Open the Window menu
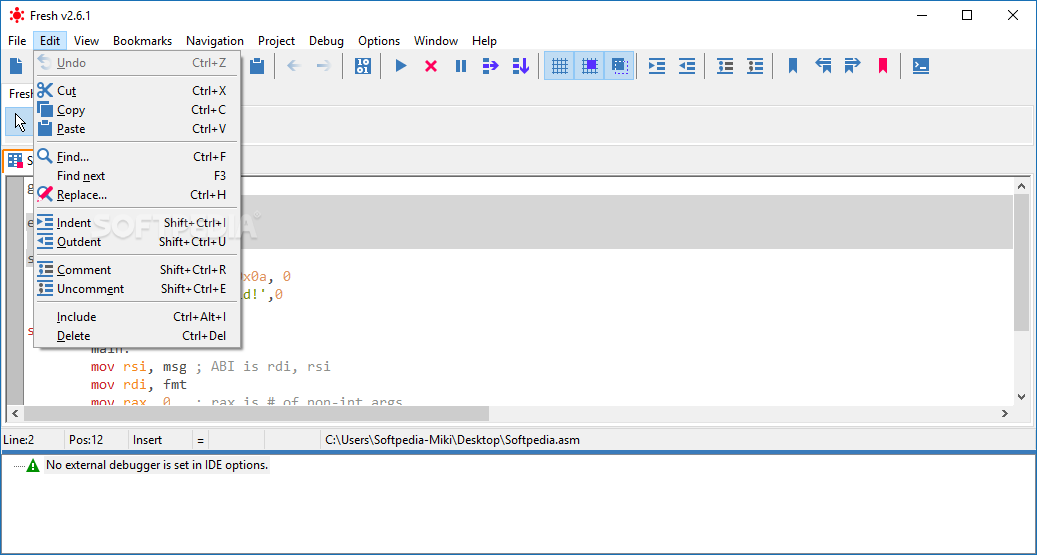 (436, 41)
